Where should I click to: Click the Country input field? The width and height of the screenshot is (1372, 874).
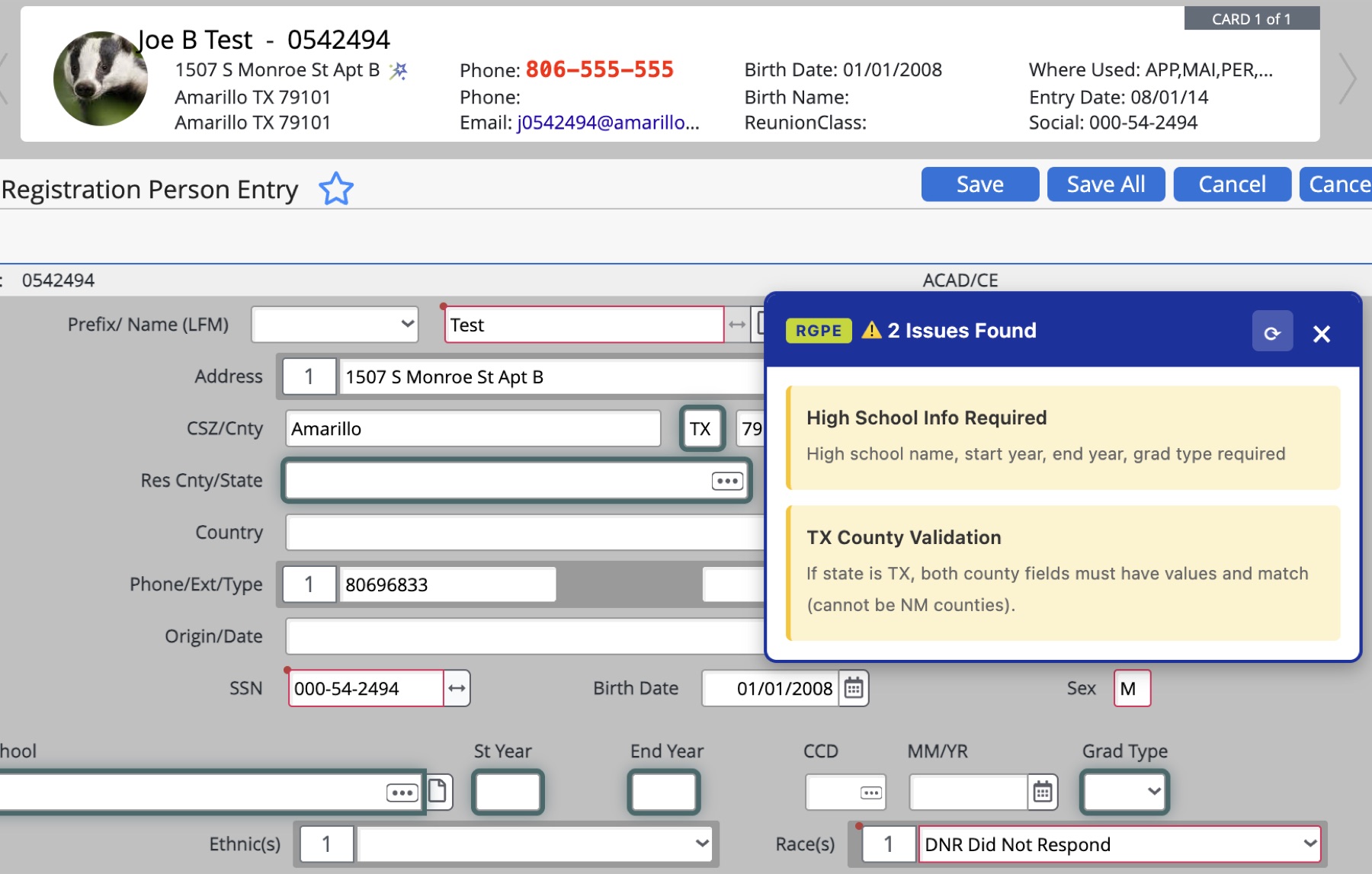525,533
